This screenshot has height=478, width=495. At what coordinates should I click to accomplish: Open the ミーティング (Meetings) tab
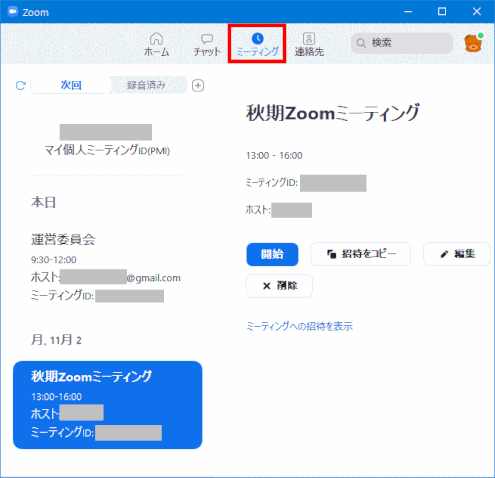click(257, 44)
